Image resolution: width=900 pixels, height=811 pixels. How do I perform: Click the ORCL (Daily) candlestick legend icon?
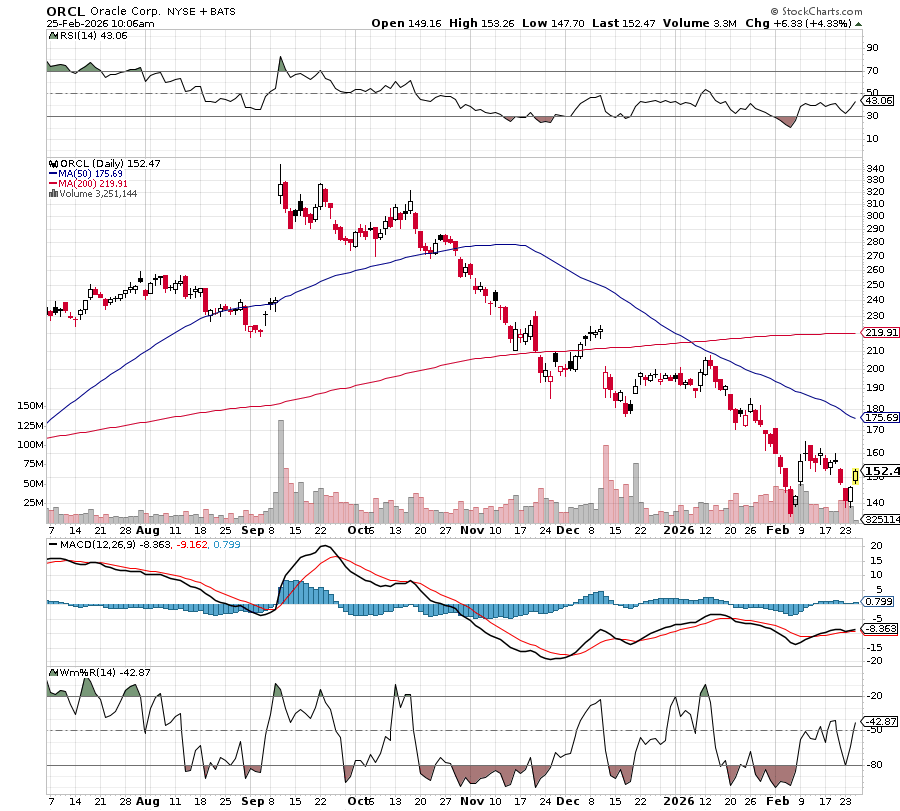coord(53,163)
